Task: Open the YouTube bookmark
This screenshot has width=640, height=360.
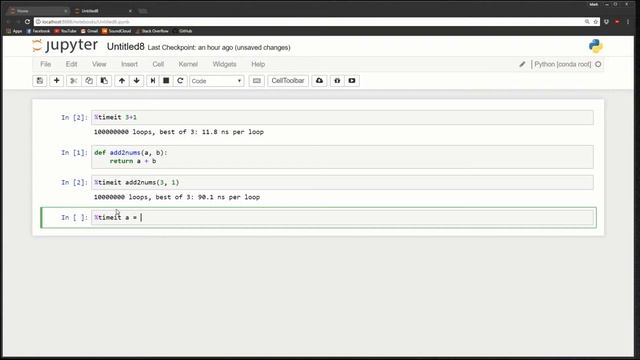Action: click(x=65, y=31)
